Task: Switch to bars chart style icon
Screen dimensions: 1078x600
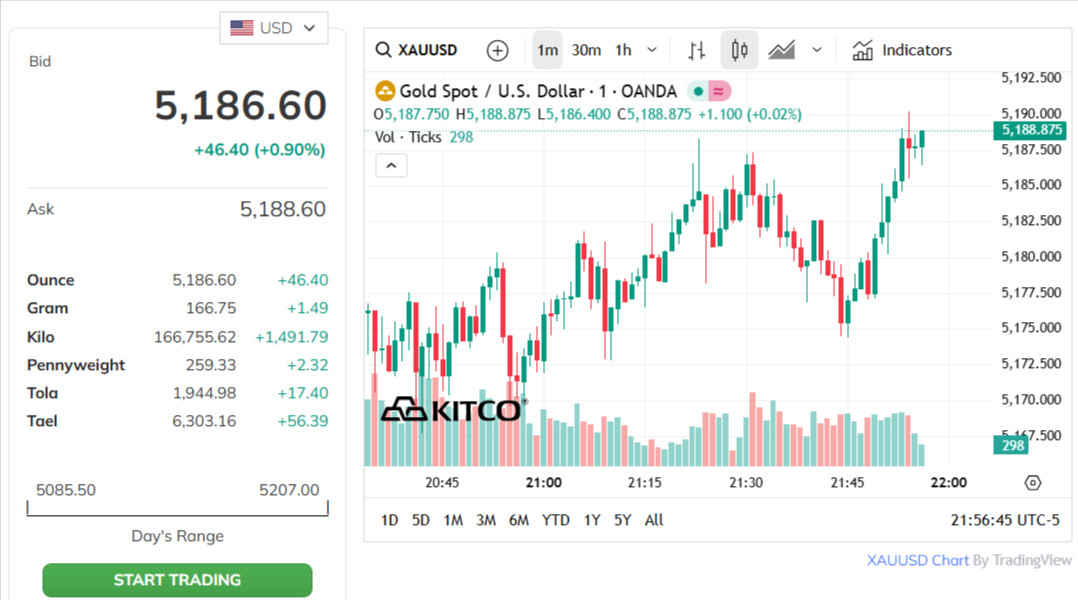Action: pos(696,50)
